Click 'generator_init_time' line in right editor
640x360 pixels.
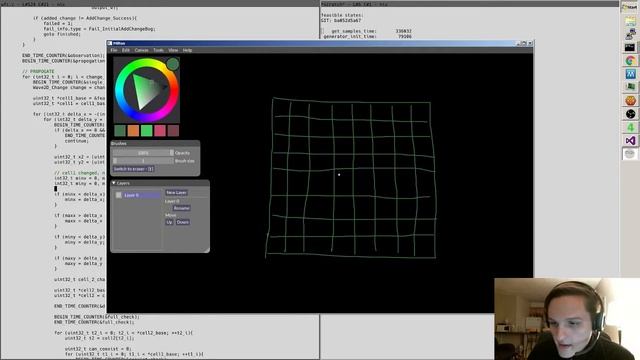368,36
